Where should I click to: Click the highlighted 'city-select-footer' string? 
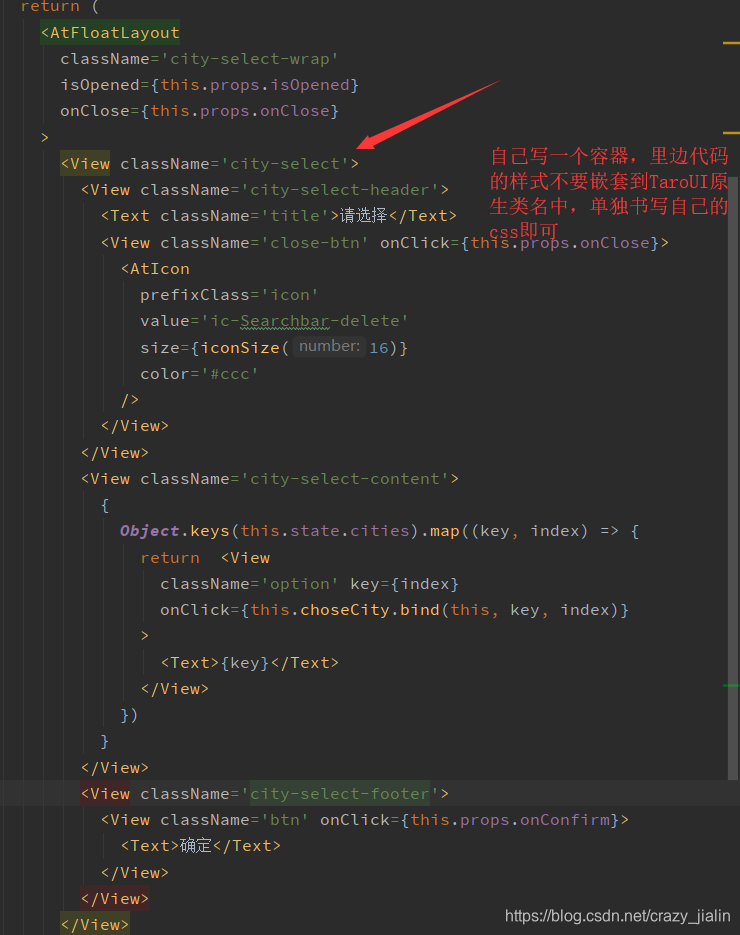pos(339,794)
